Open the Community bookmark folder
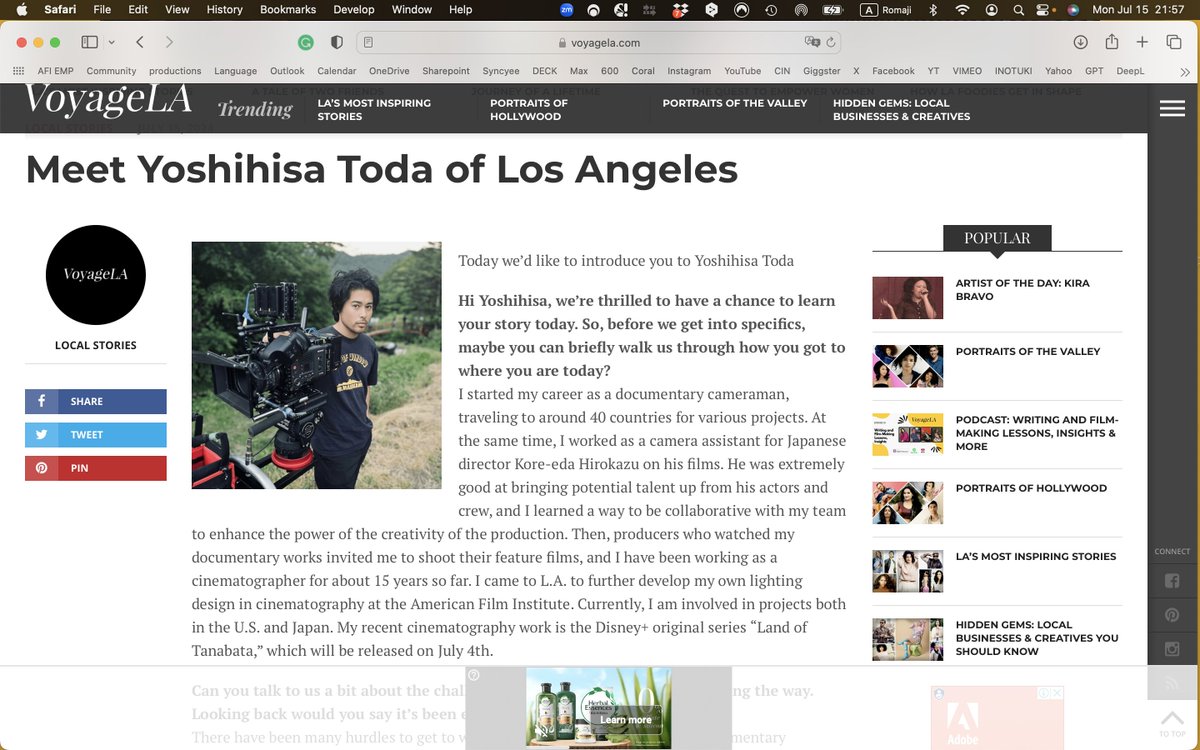This screenshot has width=1200, height=750. coord(111,71)
